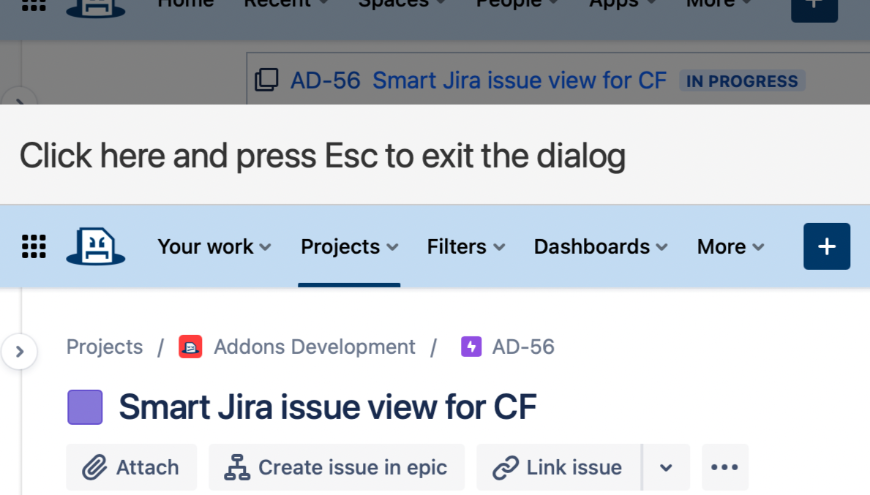Image resolution: width=870 pixels, height=495 pixels.
Task: Click the Attach button
Action: tap(131, 467)
